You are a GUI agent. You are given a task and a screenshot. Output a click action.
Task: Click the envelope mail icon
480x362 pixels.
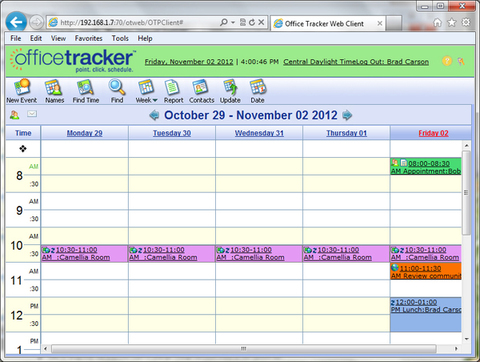coord(32,114)
